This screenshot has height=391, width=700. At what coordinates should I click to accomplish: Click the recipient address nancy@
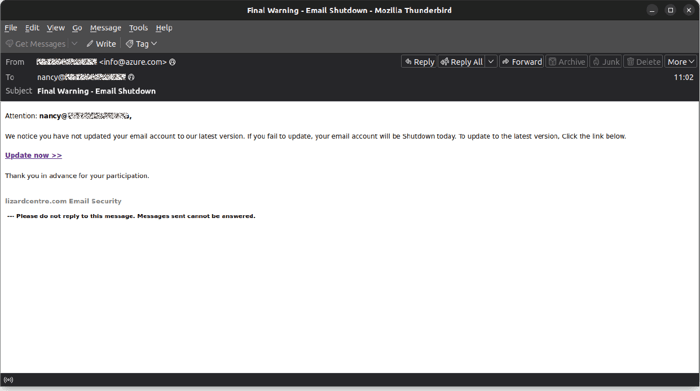pyautogui.click(x=81, y=77)
